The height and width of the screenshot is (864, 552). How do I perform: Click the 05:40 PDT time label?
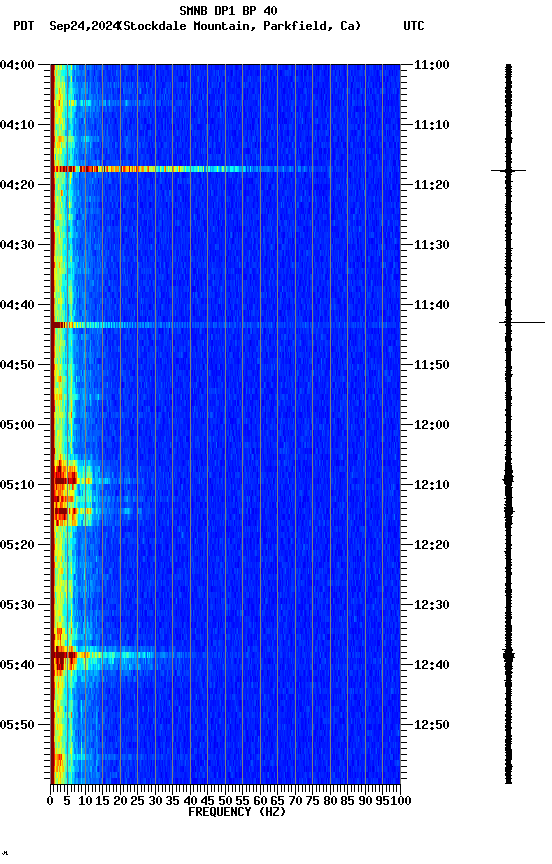[17, 665]
